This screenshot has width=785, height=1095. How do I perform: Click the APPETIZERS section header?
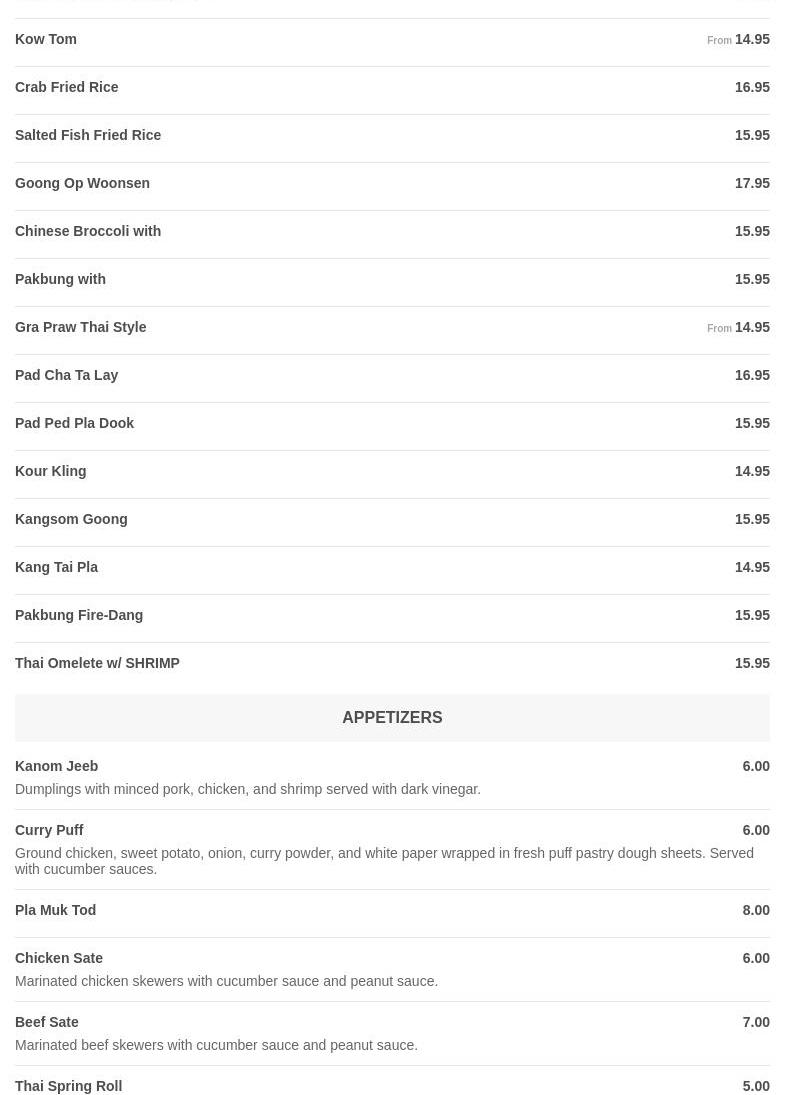(392, 717)
